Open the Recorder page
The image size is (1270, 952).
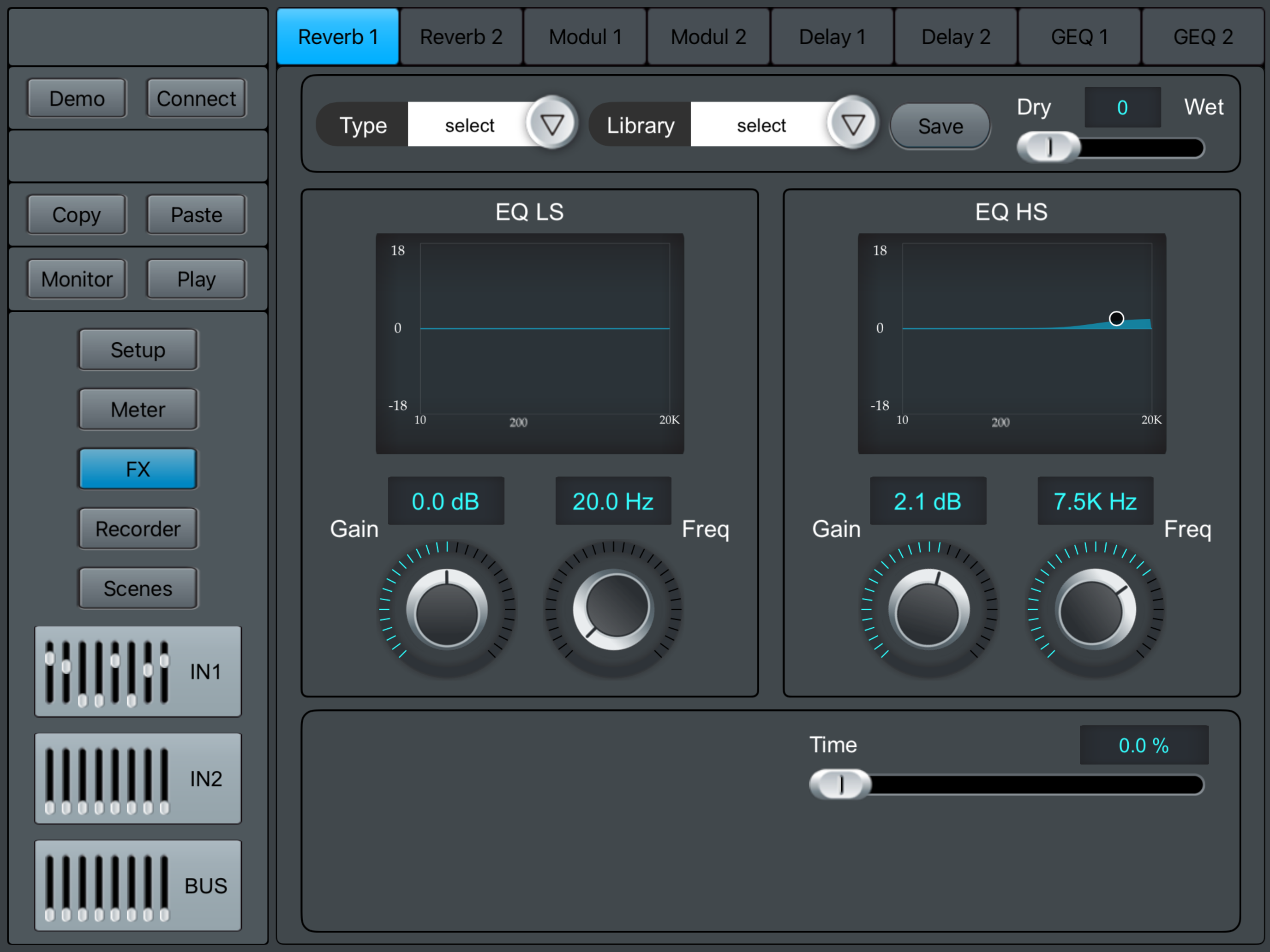pyautogui.click(x=138, y=529)
